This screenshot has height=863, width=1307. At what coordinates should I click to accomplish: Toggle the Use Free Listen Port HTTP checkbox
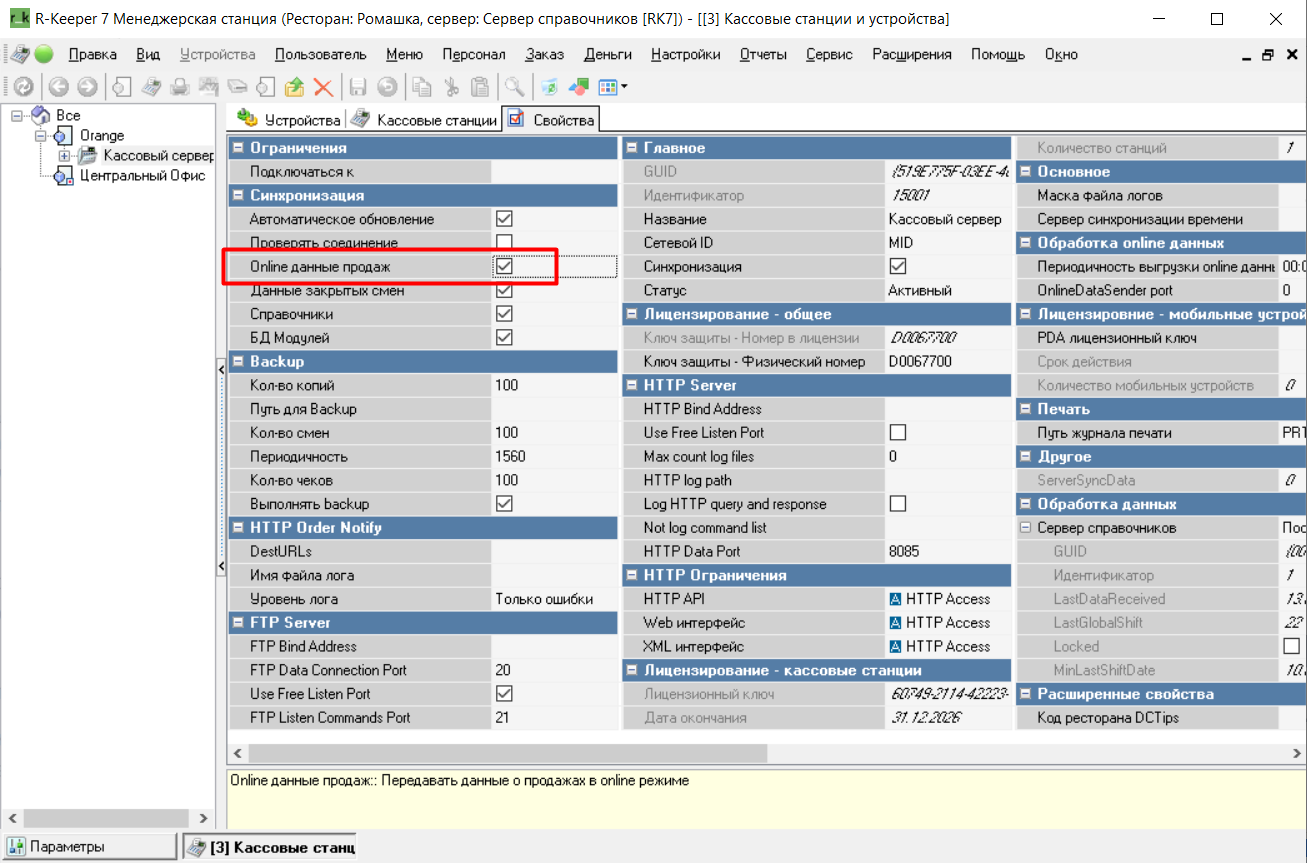point(897,433)
